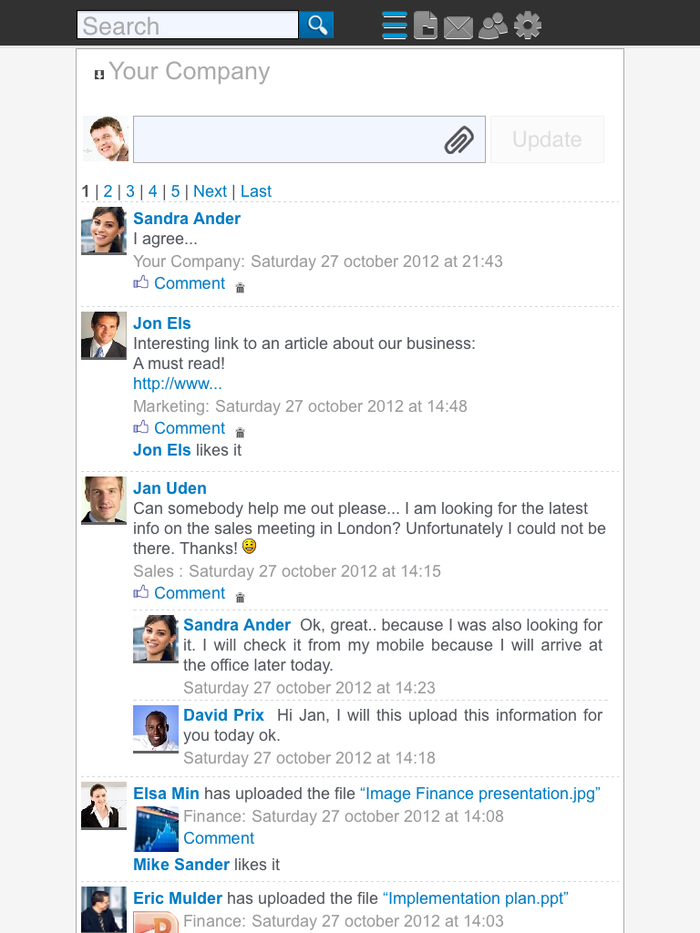This screenshot has width=700, height=933.
Task: Like Jan Uden's sales meeting post
Action: pos(141,593)
